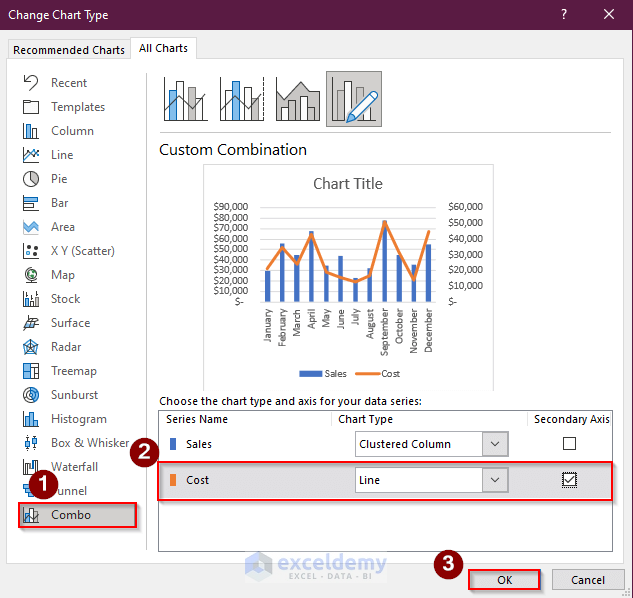633x598 pixels.
Task: Open the Templates folder icon
Action: click(31, 107)
